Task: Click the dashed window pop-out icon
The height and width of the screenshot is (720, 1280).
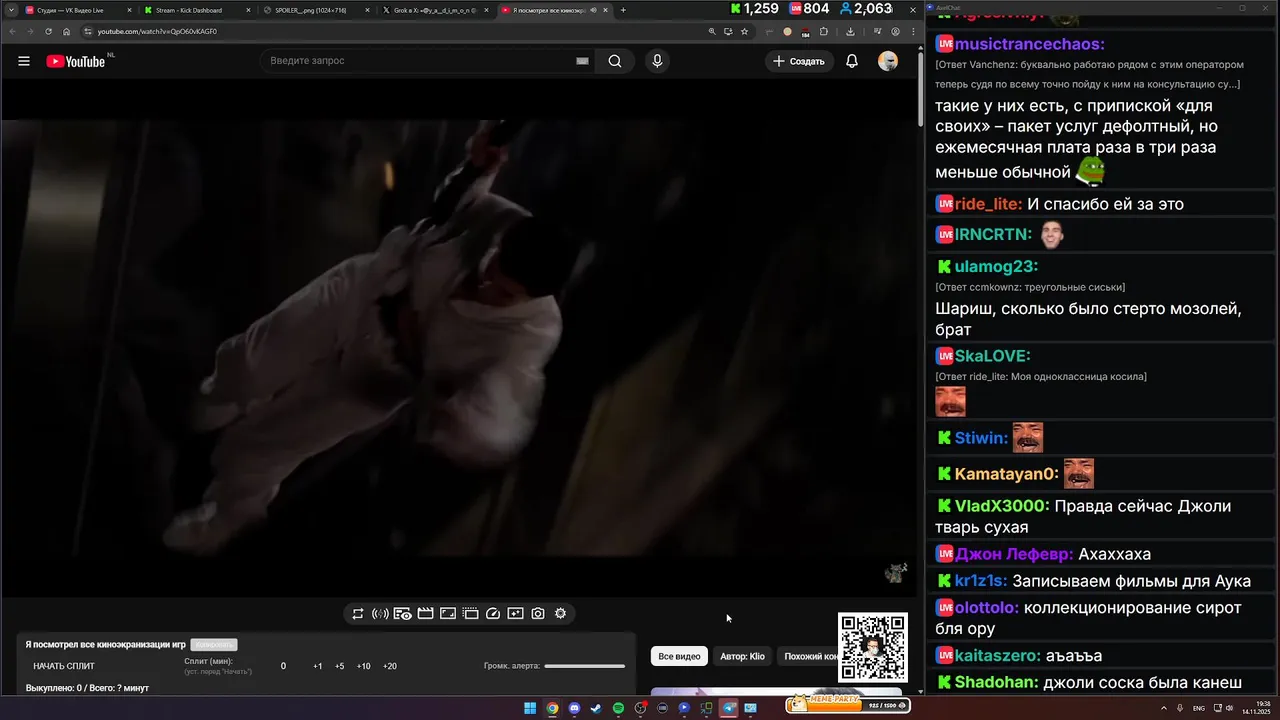Action: [x=470, y=614]
